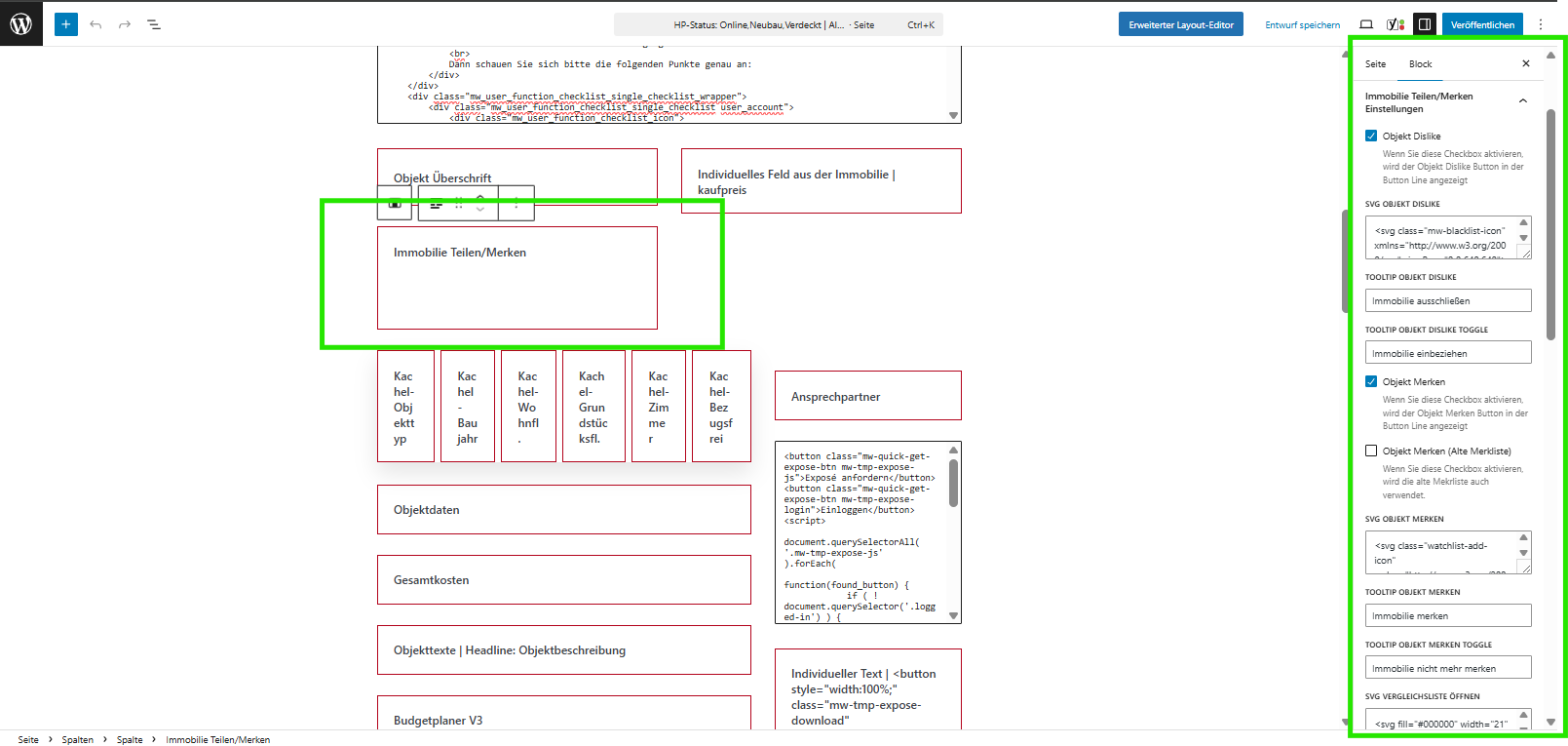Viewport: 1568px width, 746px height.
Task: Open block options in block toolbar
Action: (516, 204)
